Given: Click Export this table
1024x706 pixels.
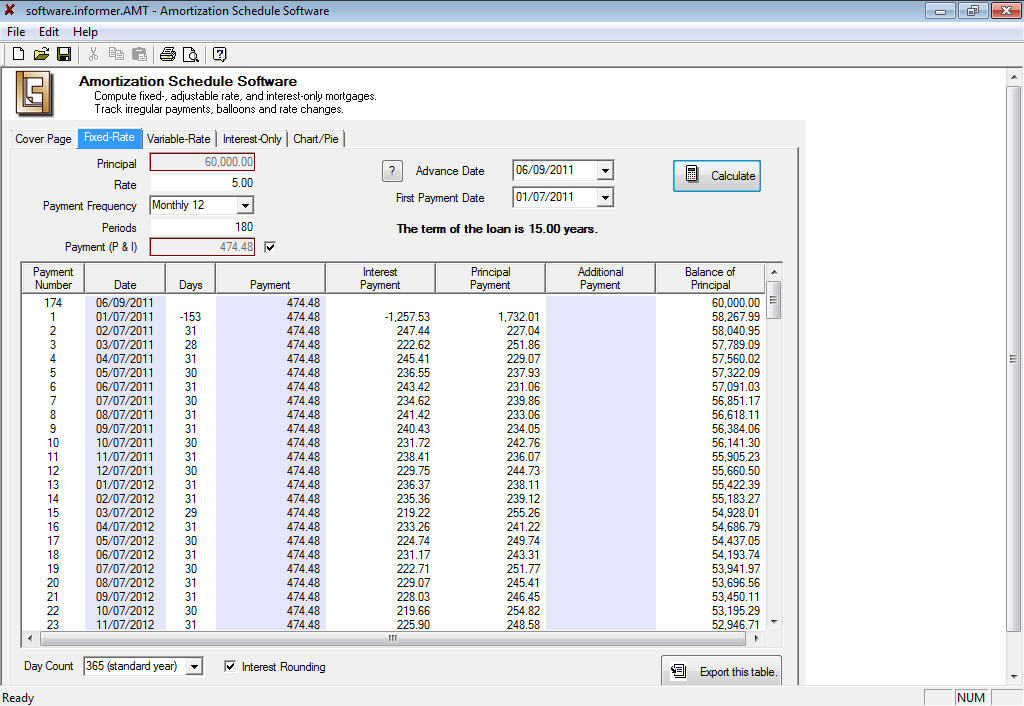Looking at the screenshot, I should [x=722, y=669].
